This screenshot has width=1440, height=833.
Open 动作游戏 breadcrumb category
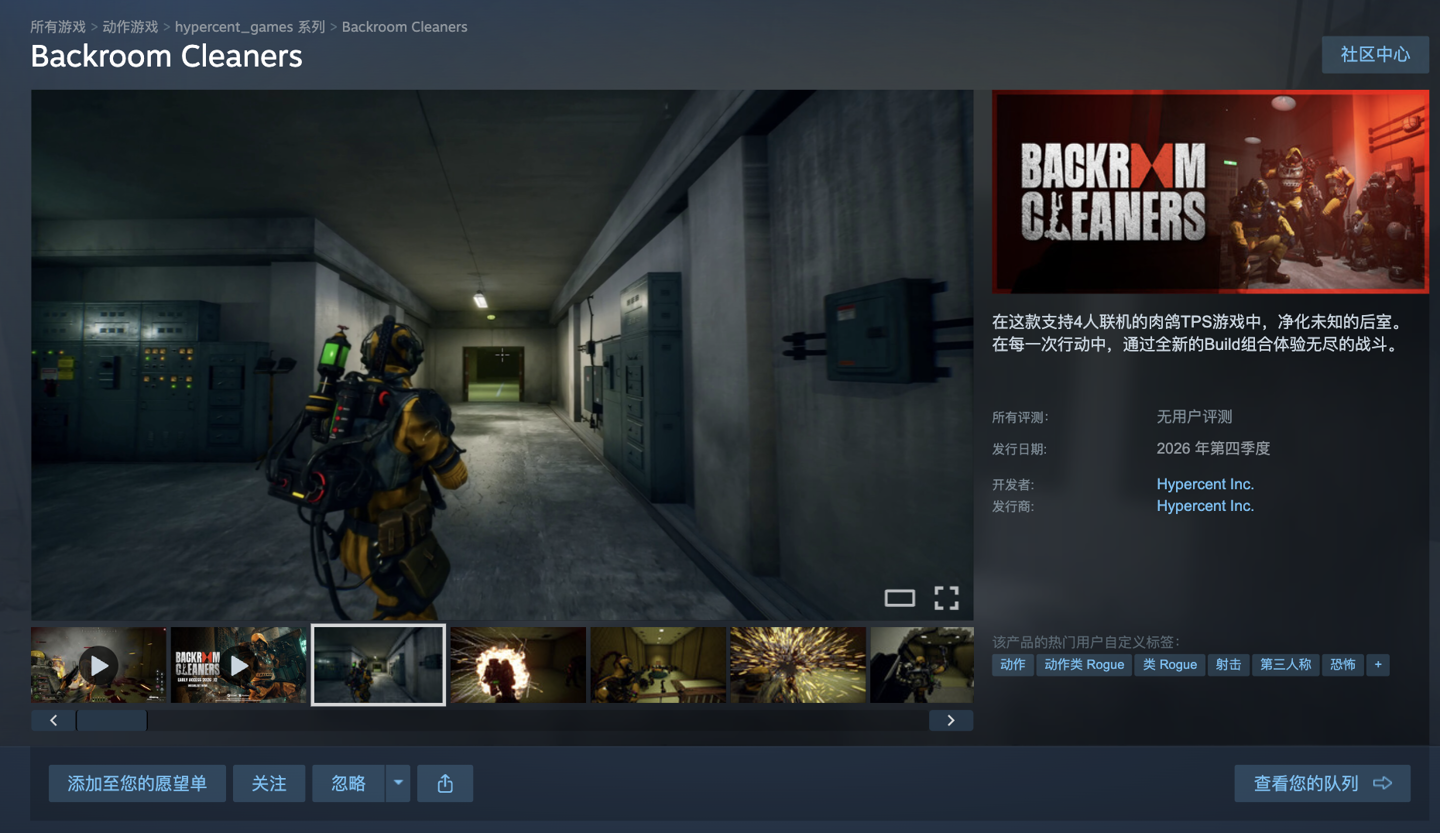[x=130, y=27]
